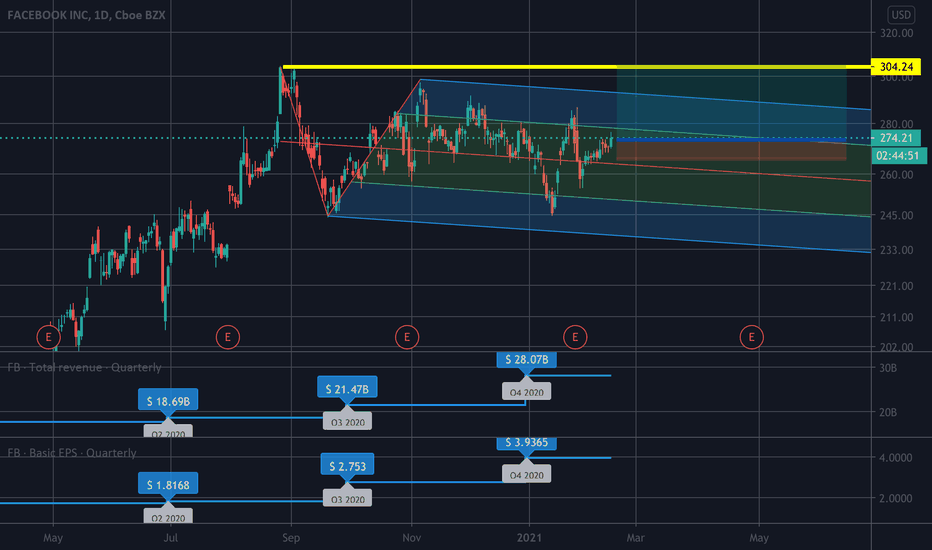Click the $ 3.9365 EPS label
Viewport: 932px width, 550px height.
click(x=527, y=442)
